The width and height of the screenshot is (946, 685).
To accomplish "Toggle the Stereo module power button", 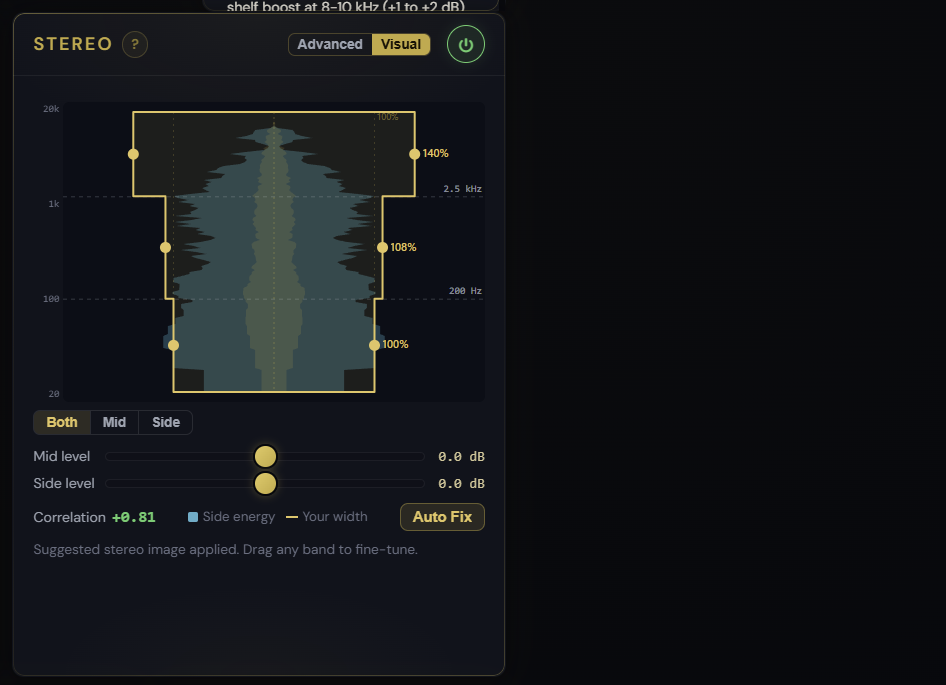I will pos(466,45).
